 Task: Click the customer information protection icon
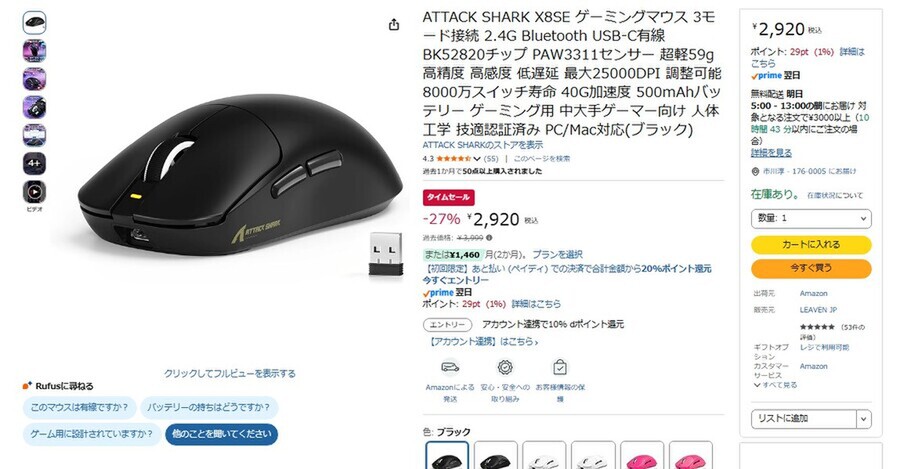tap(560, 367)
